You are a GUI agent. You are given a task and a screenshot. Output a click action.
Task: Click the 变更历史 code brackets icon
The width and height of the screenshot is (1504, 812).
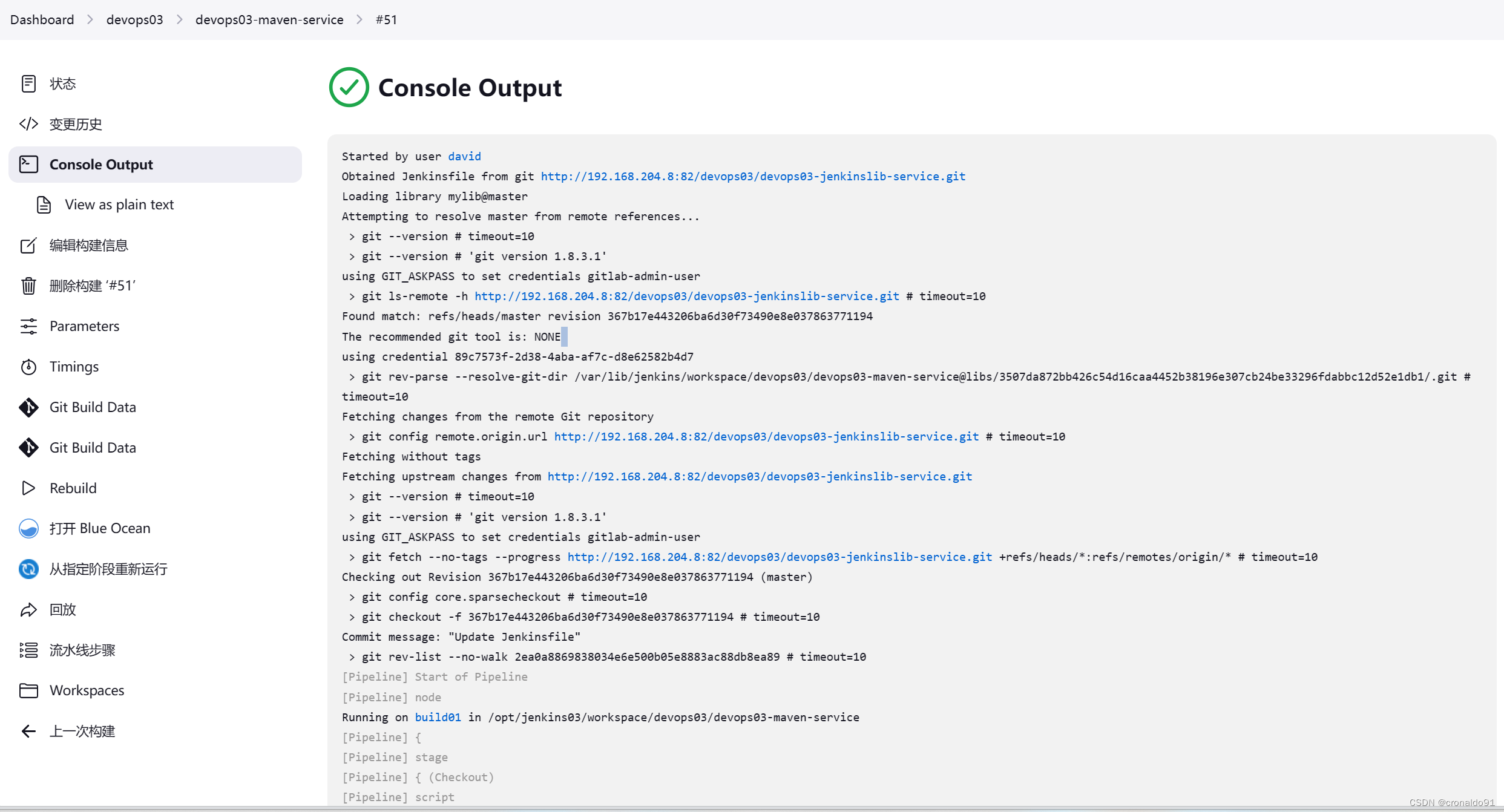[x=28, y=124]
